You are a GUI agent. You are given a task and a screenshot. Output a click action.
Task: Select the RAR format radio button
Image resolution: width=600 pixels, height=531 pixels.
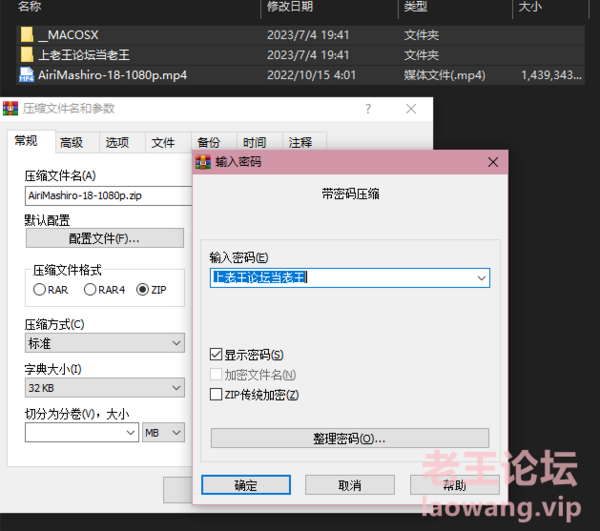click(39, 290)
